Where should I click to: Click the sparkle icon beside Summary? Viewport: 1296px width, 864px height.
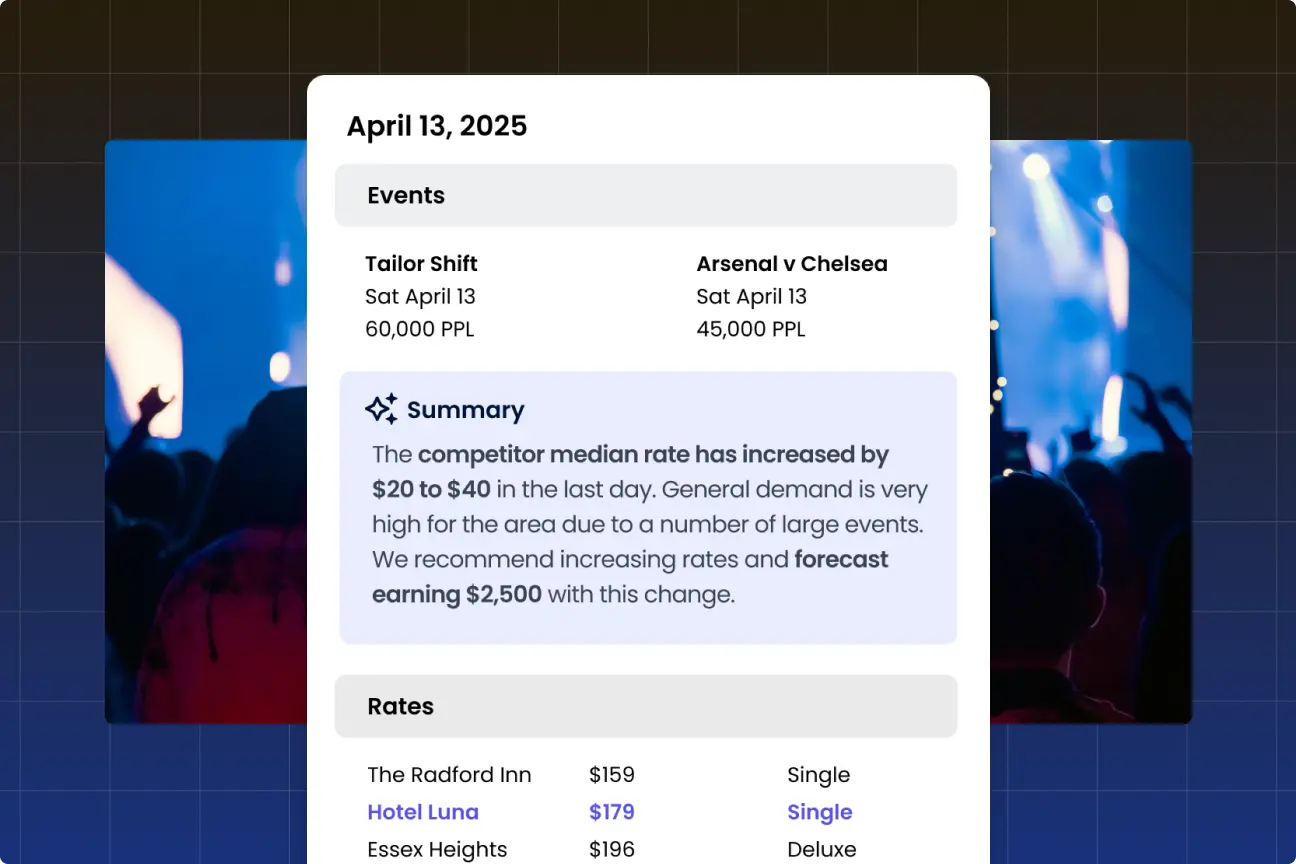pos(381,409)
